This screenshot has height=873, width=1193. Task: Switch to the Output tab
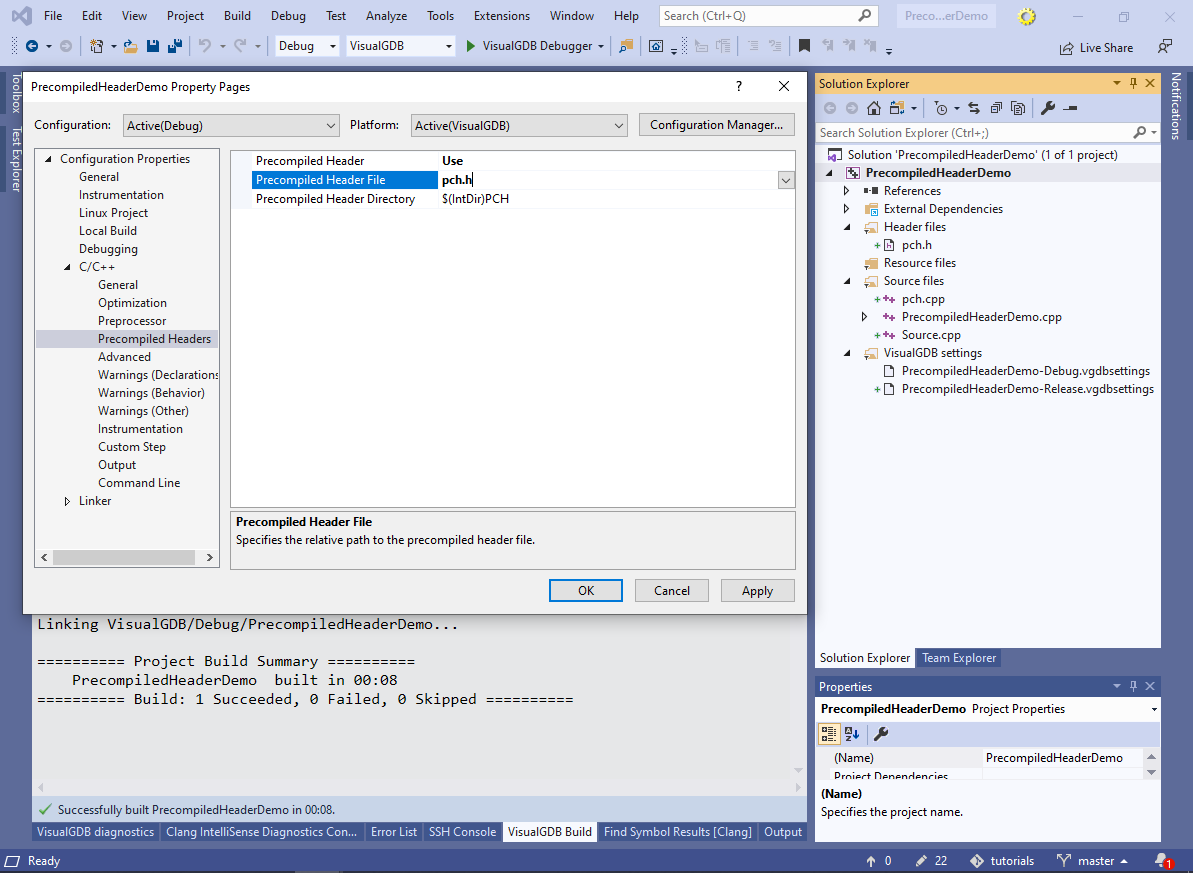coord(783,832)
